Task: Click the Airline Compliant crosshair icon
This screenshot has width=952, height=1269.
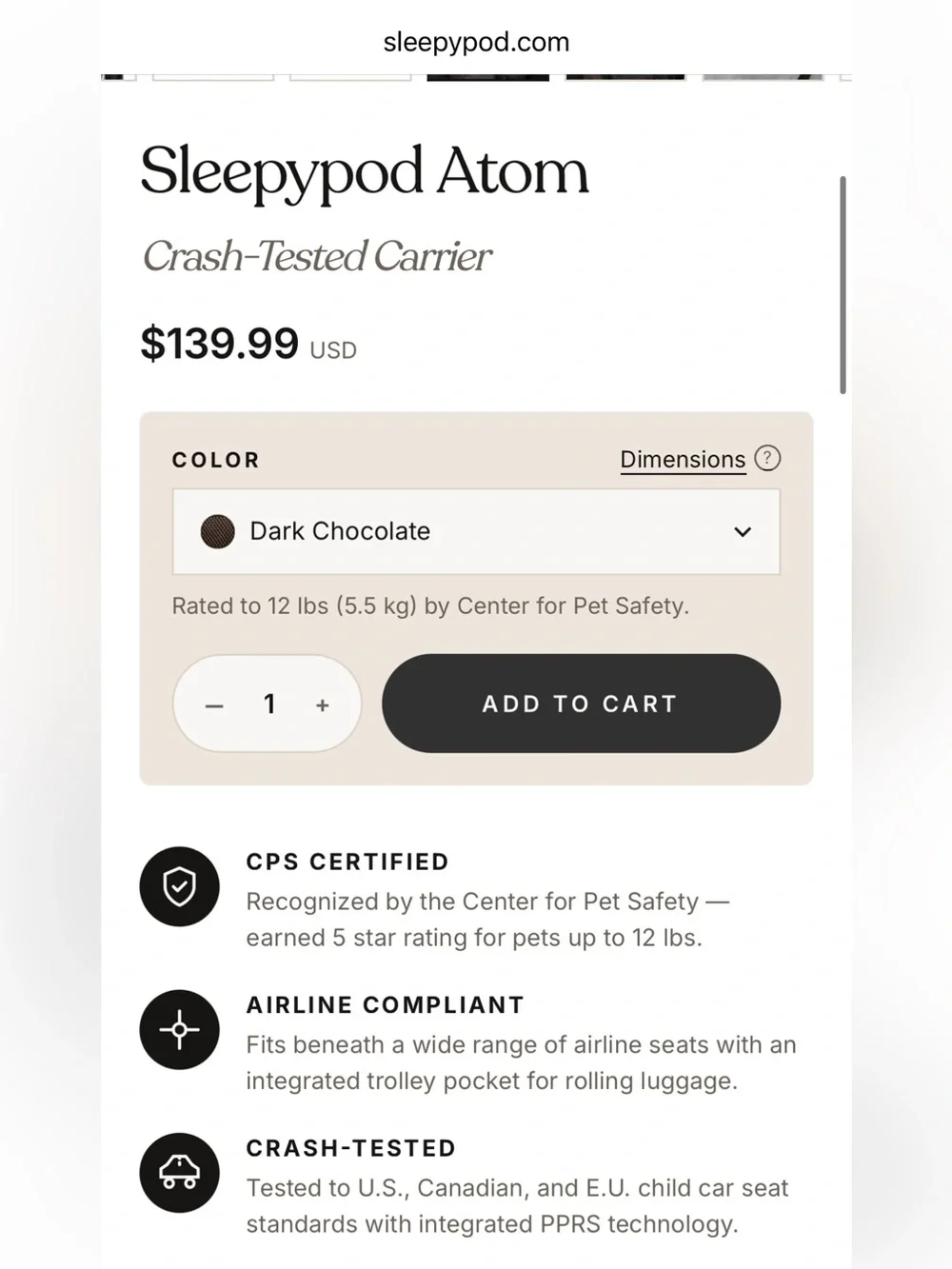Action: (x=179, y=1030)
